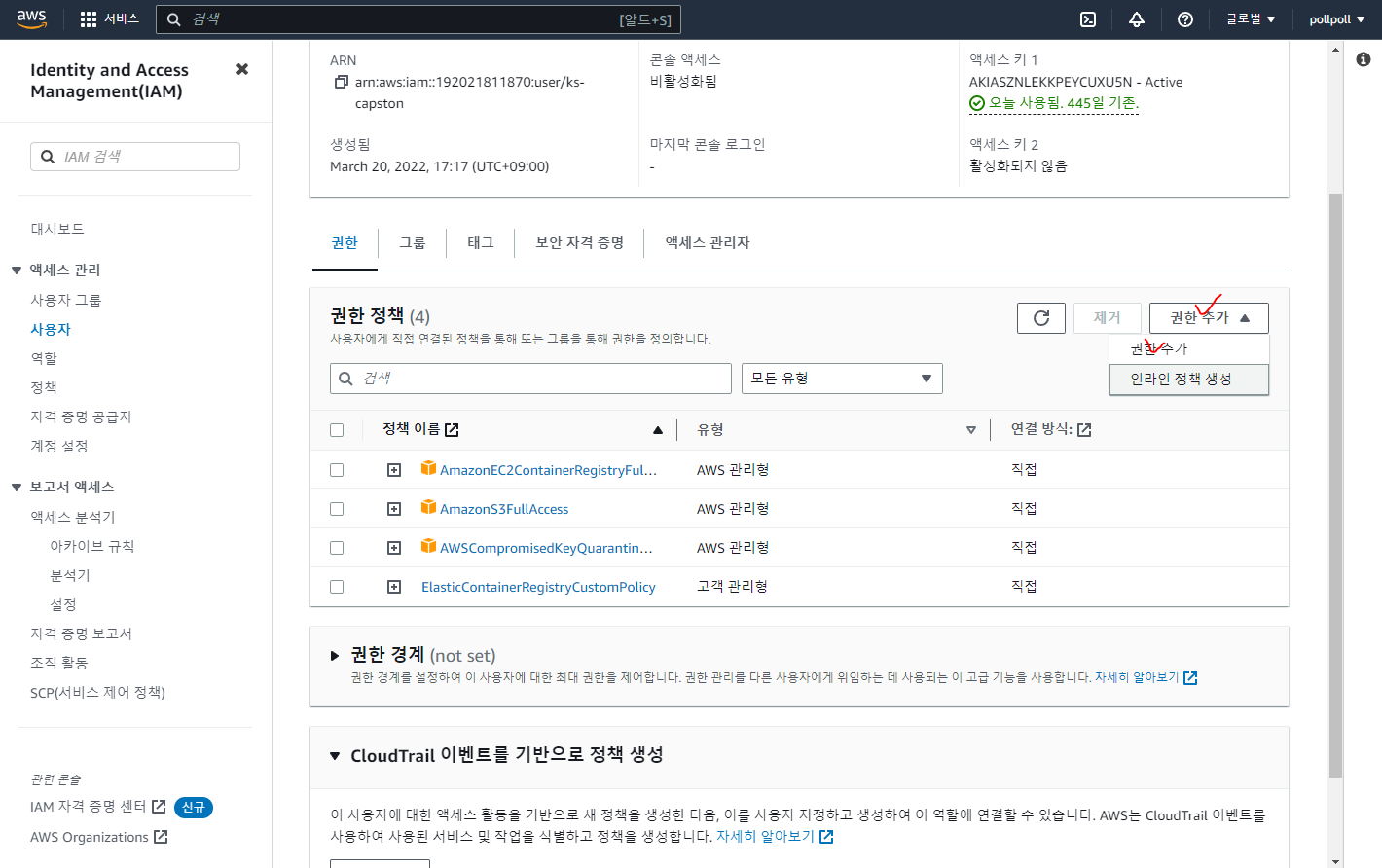Collapse 보고서 액세스 sidebar group
The width and height of the screenshot is (1382, 868).
[x=17, y=488]
